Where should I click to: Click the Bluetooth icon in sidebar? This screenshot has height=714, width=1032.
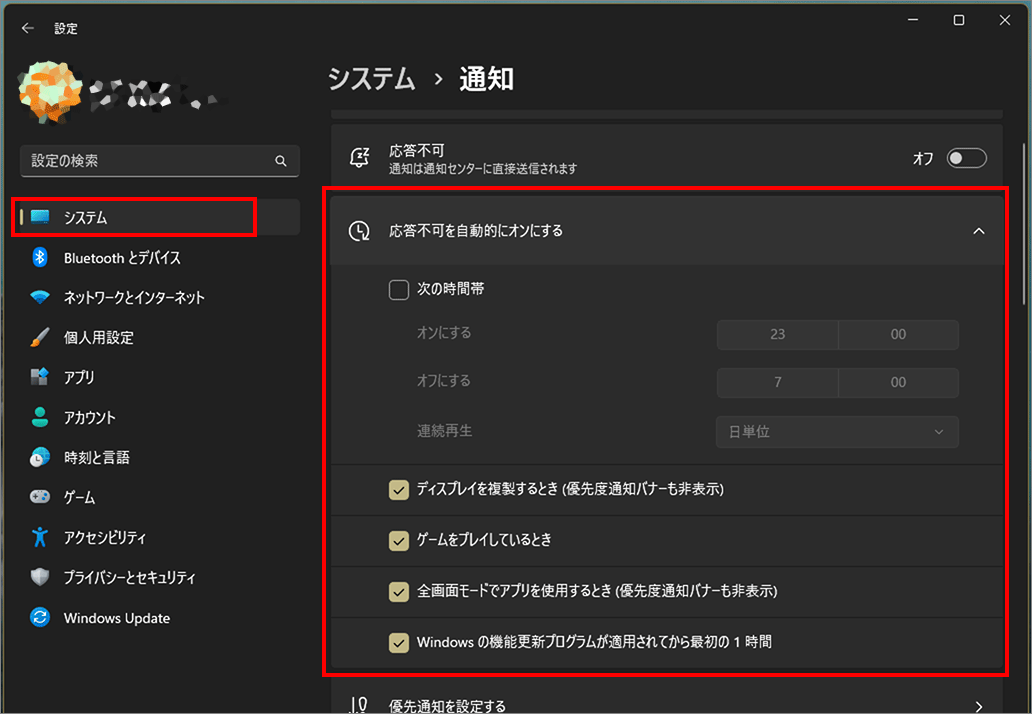coord(39,257)
